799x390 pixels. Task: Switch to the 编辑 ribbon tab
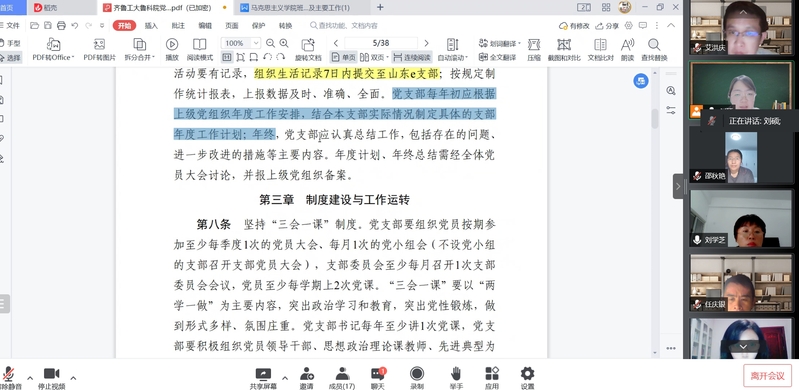tap(205, 25)
